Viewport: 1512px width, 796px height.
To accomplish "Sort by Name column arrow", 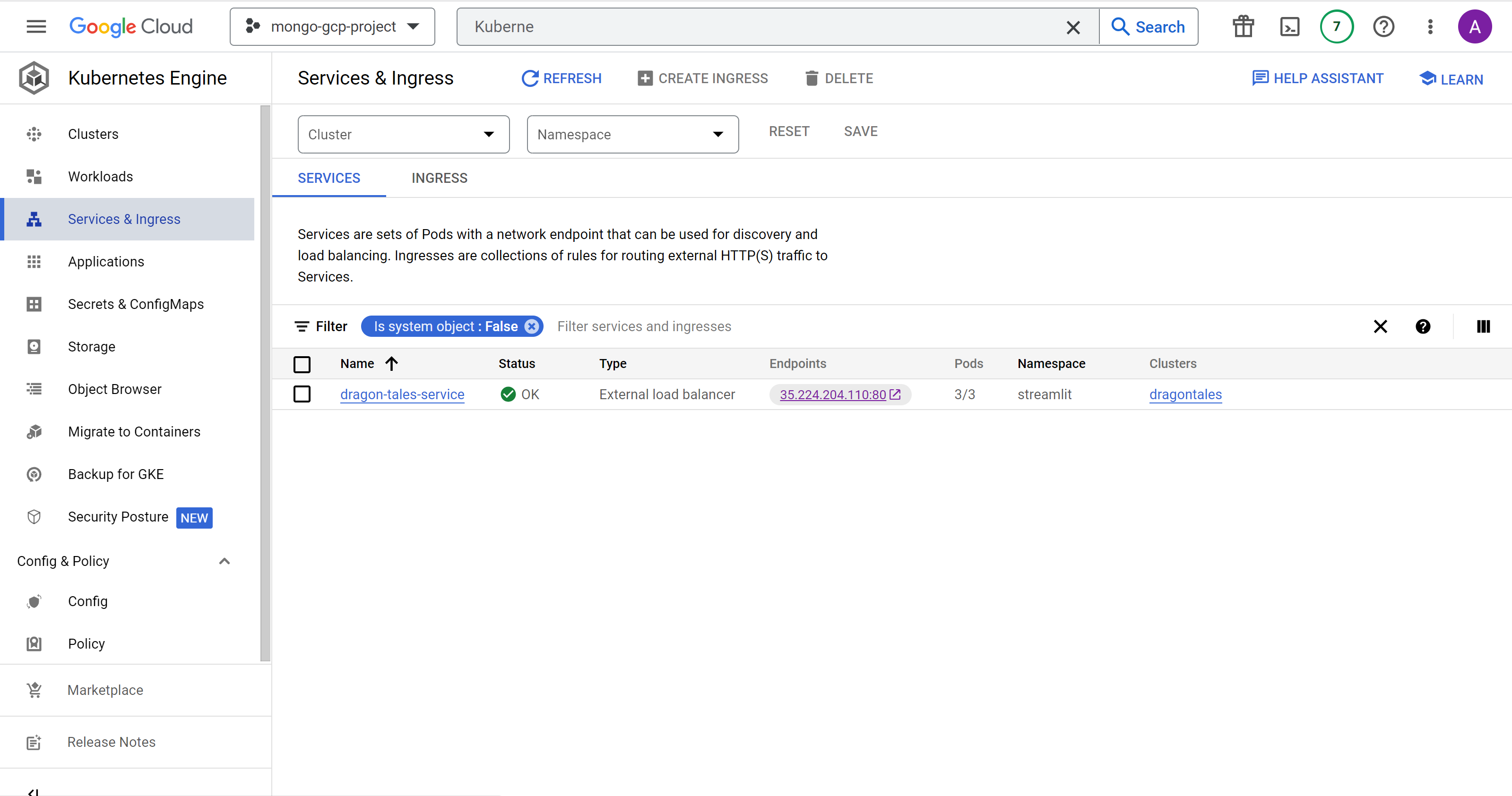I will click(x=391, y=364).
